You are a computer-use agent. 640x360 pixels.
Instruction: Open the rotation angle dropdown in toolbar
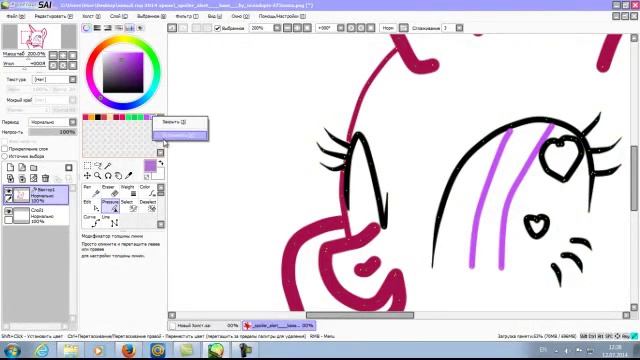(x=341, y=28)
